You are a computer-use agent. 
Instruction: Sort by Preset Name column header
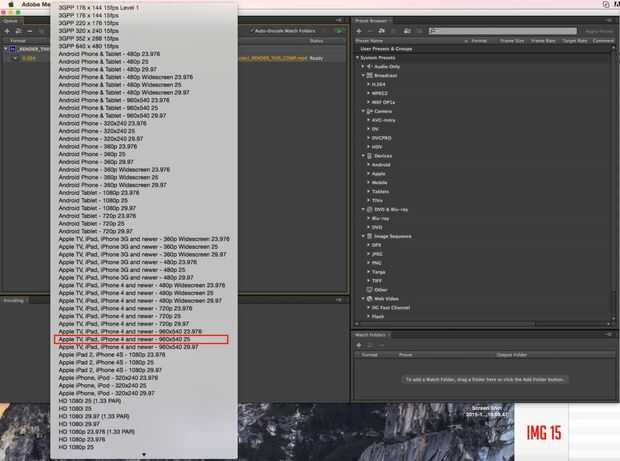[369, 41]
